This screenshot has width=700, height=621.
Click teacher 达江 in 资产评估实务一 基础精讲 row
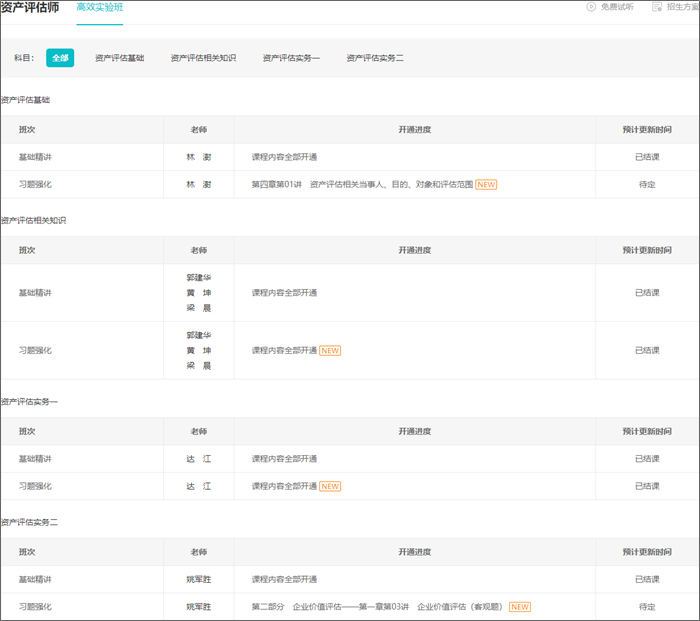tap(199, 459)
